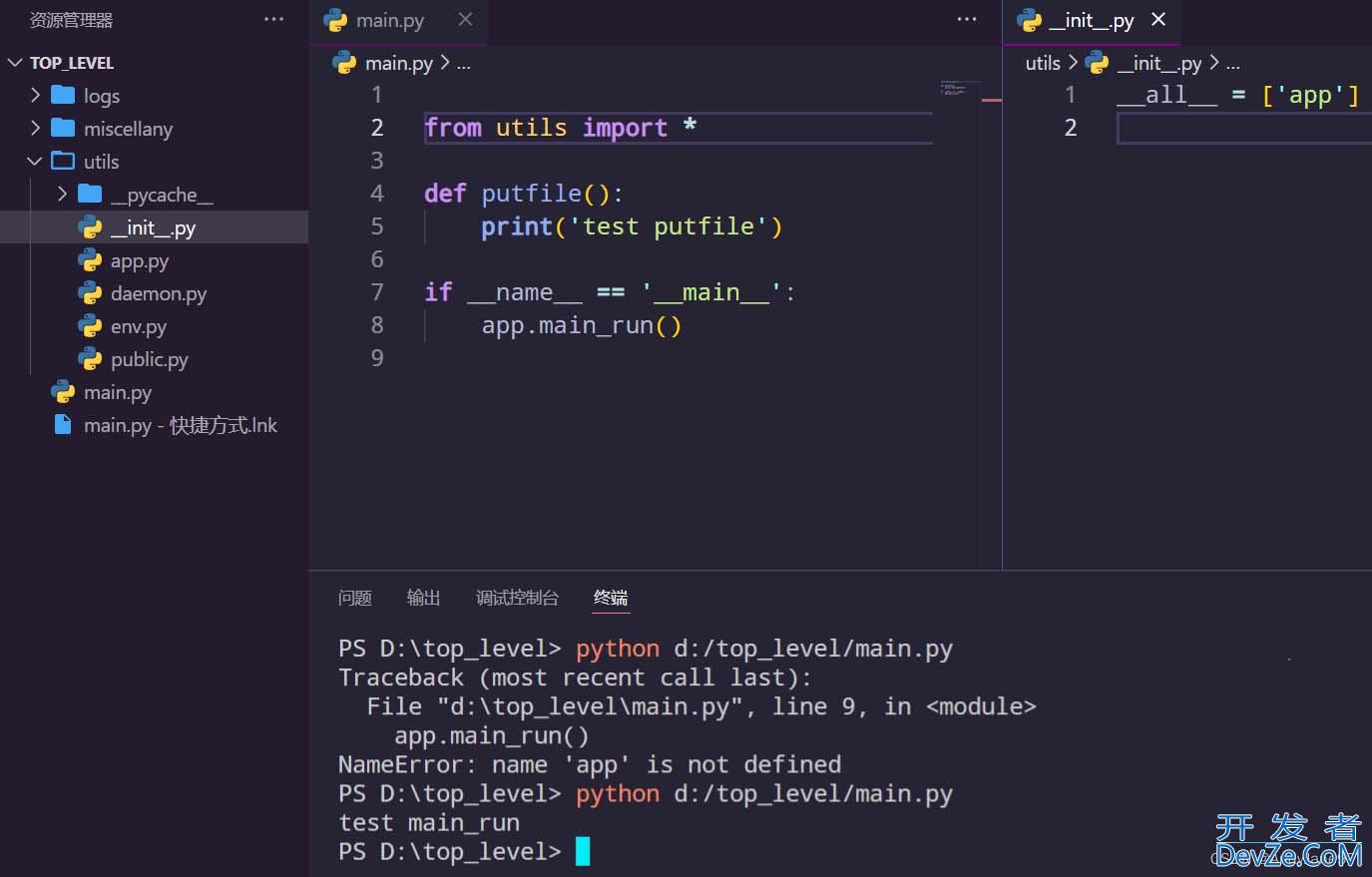1372x877 pixels.
Task: Click the __pycache__ folder icon
Action: 90,194
